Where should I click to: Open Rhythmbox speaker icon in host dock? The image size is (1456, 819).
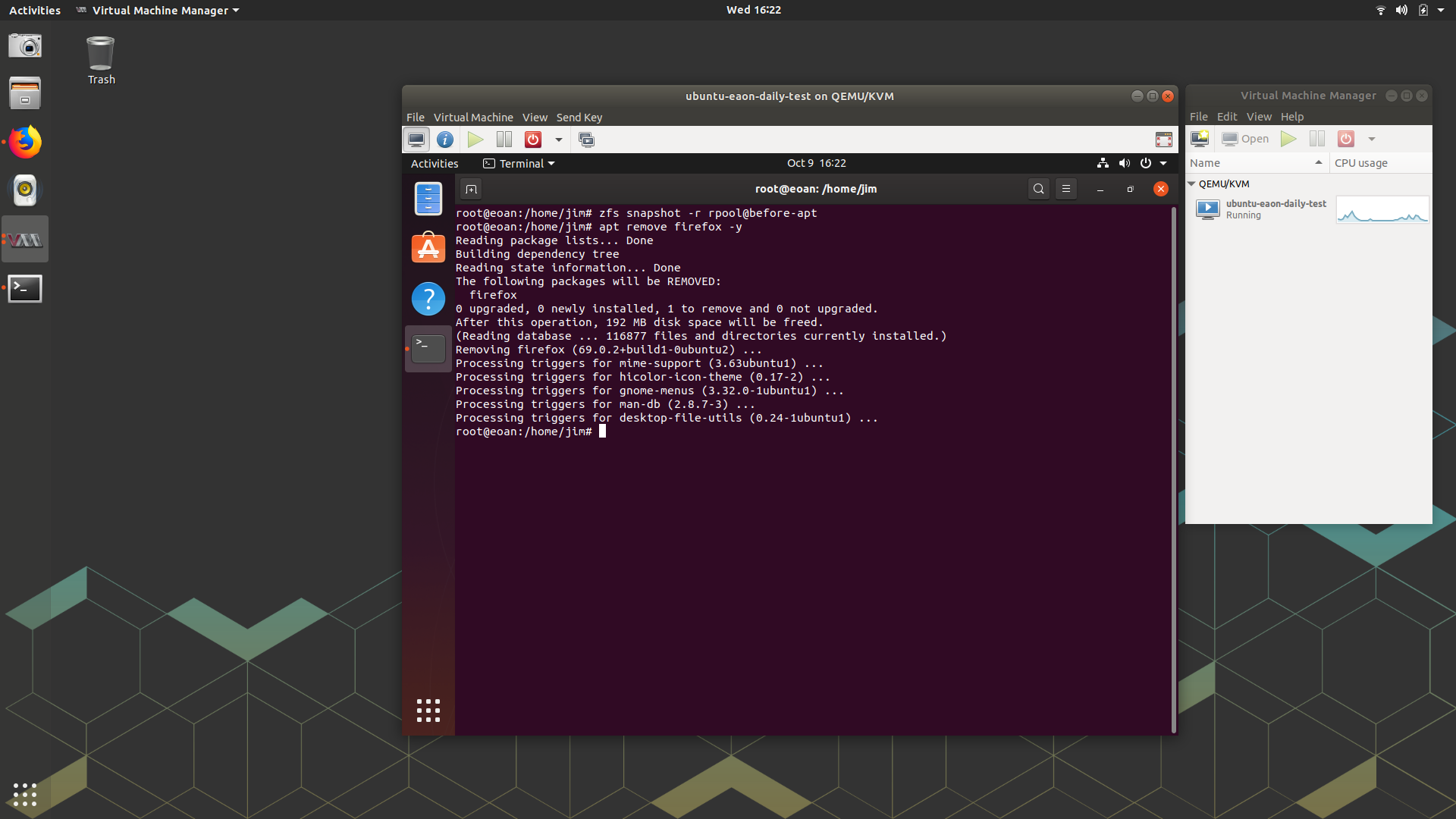pos(25,190)
